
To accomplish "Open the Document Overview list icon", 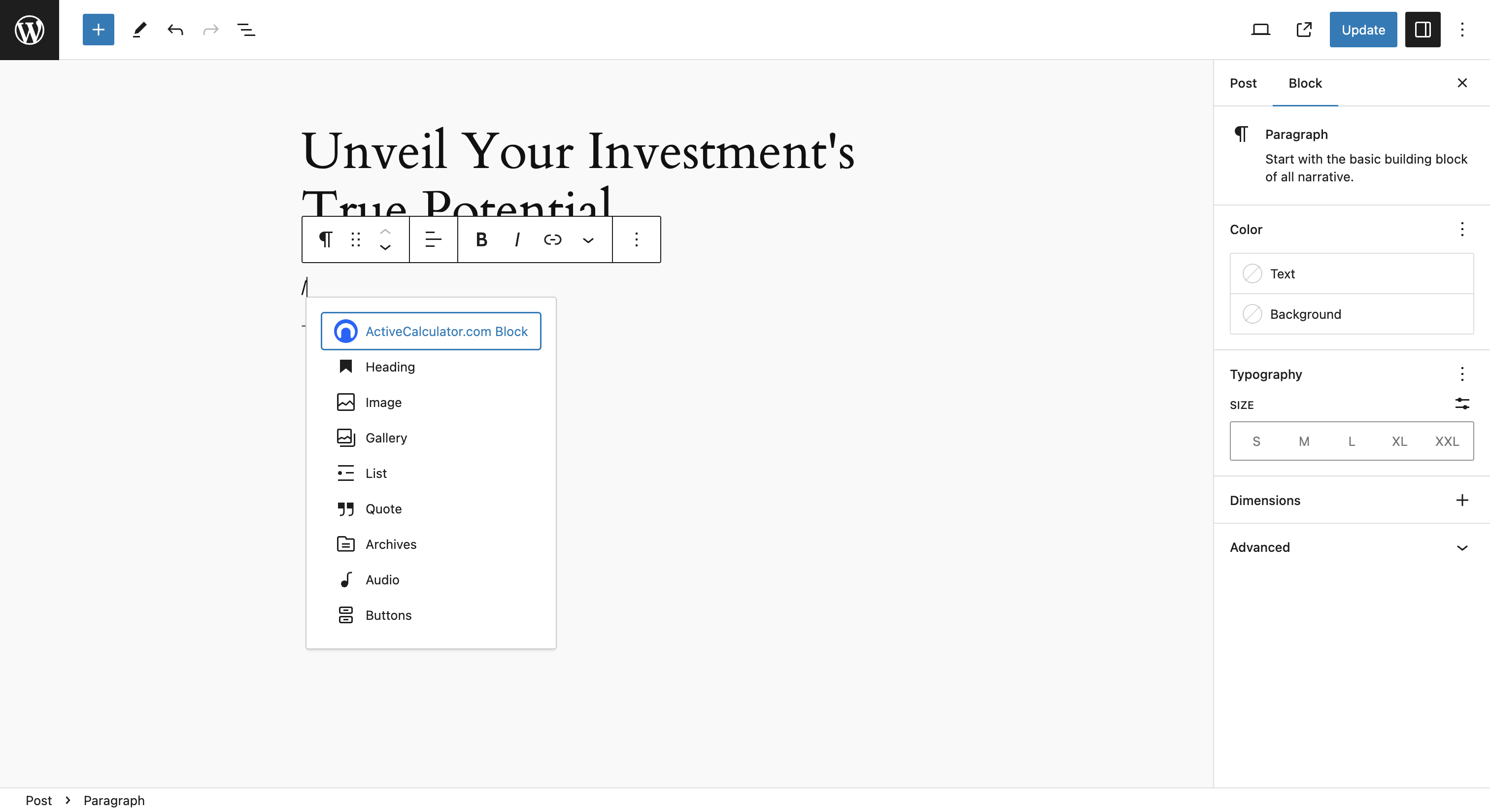I will click(x=246, y=30).
